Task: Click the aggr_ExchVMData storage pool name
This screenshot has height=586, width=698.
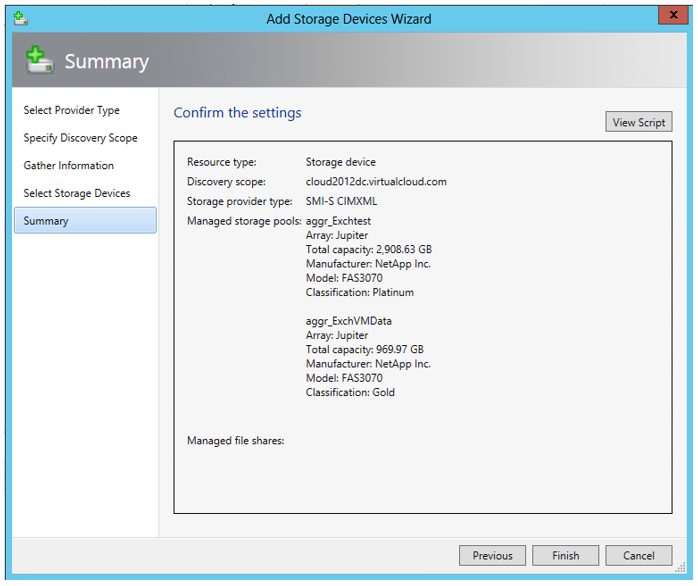Action: point(349,321)
